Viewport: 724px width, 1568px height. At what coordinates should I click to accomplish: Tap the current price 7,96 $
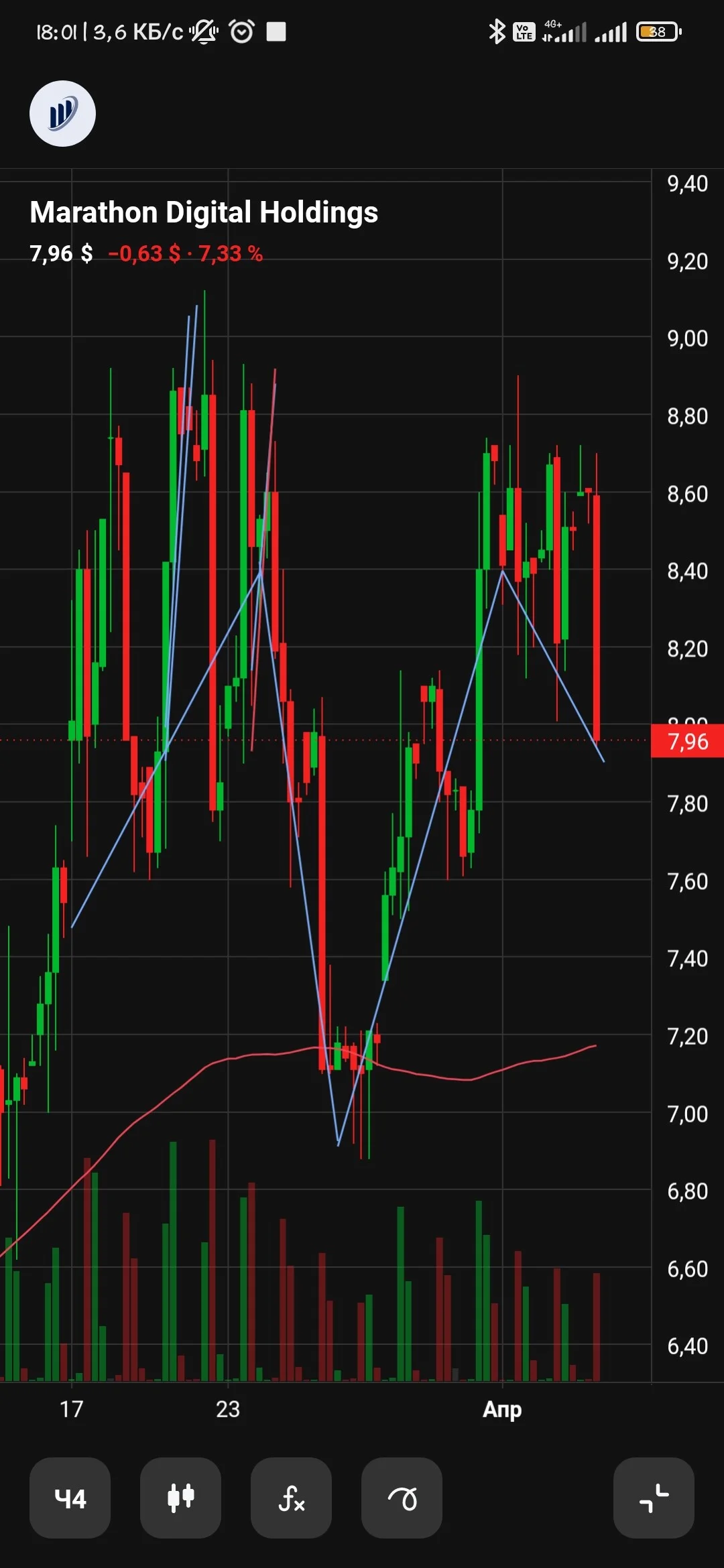pyautogui.click(x=61, y=254)
